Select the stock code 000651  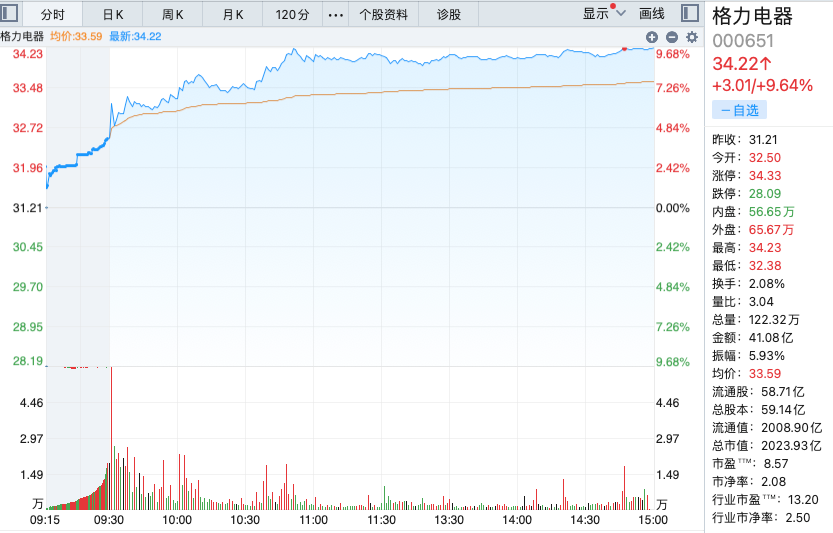743,41
